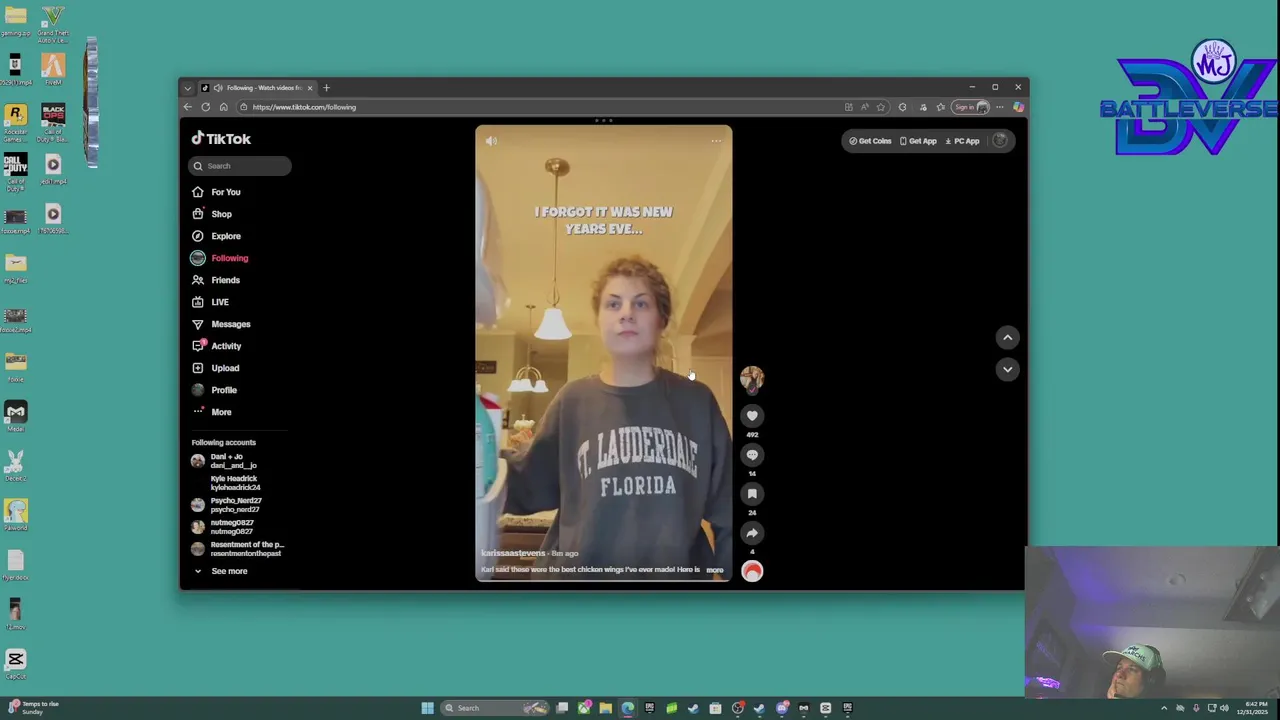Open the video's three-dot options menu

pyautogui.click(x=716, y=141)
